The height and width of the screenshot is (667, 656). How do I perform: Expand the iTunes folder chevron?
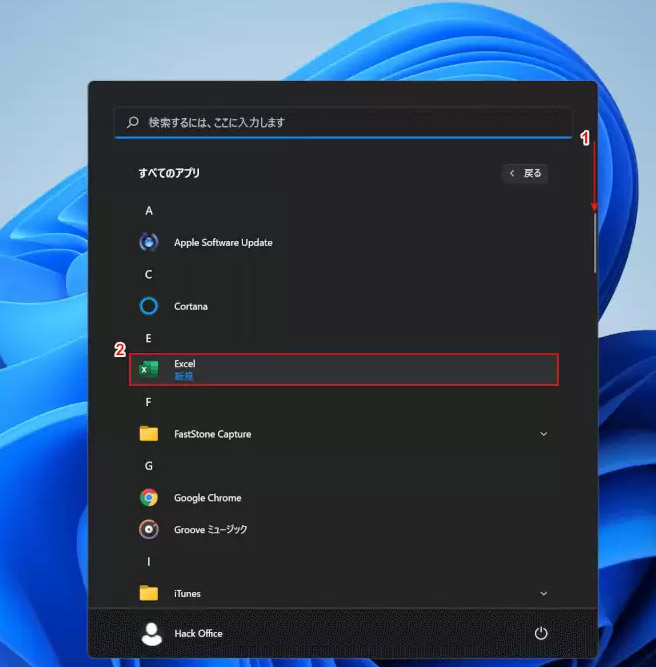point(544,593)
